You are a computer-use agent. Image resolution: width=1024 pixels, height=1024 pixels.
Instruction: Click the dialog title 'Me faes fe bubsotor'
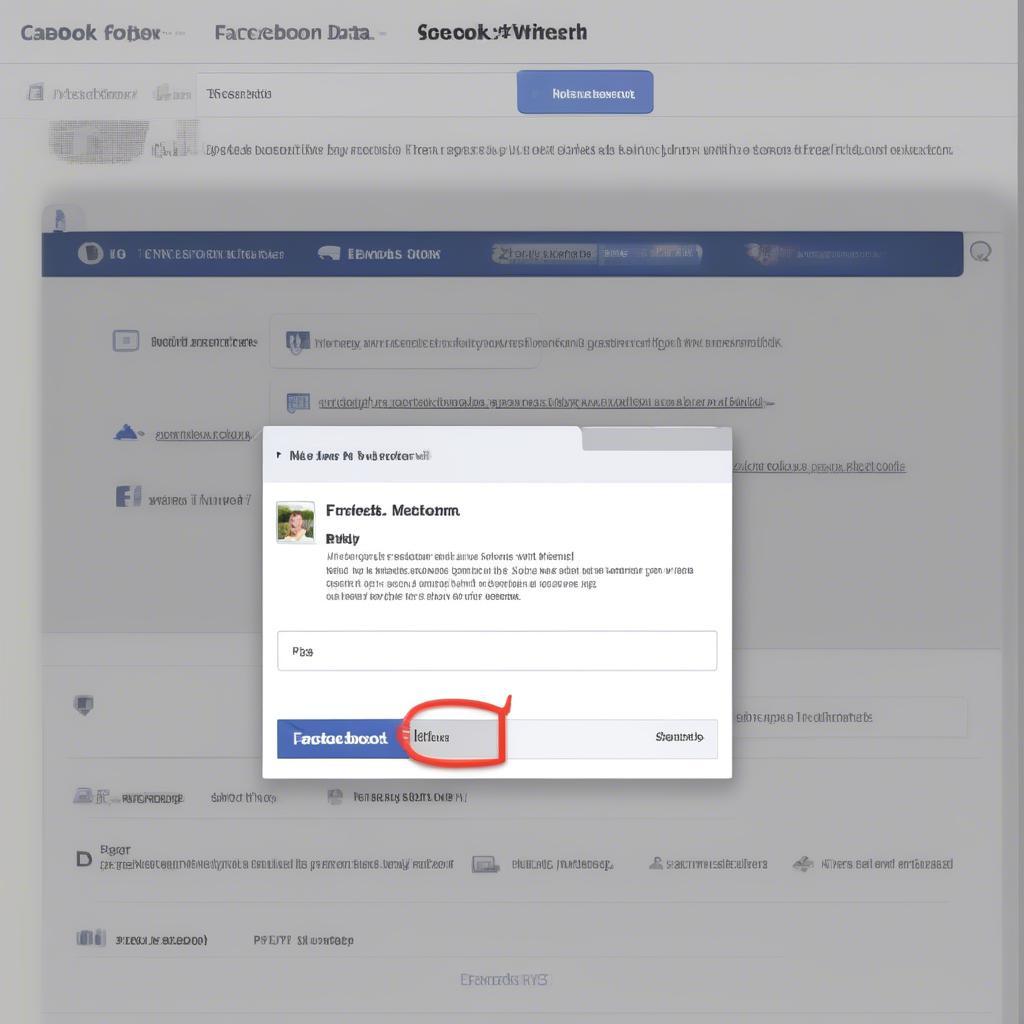click(359, 455)
